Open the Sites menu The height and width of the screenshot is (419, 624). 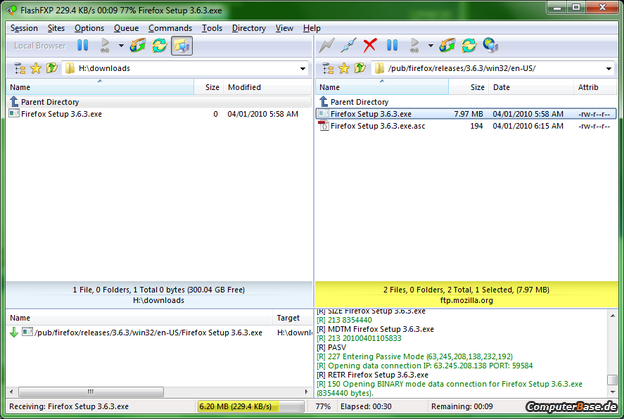point(56,28)
